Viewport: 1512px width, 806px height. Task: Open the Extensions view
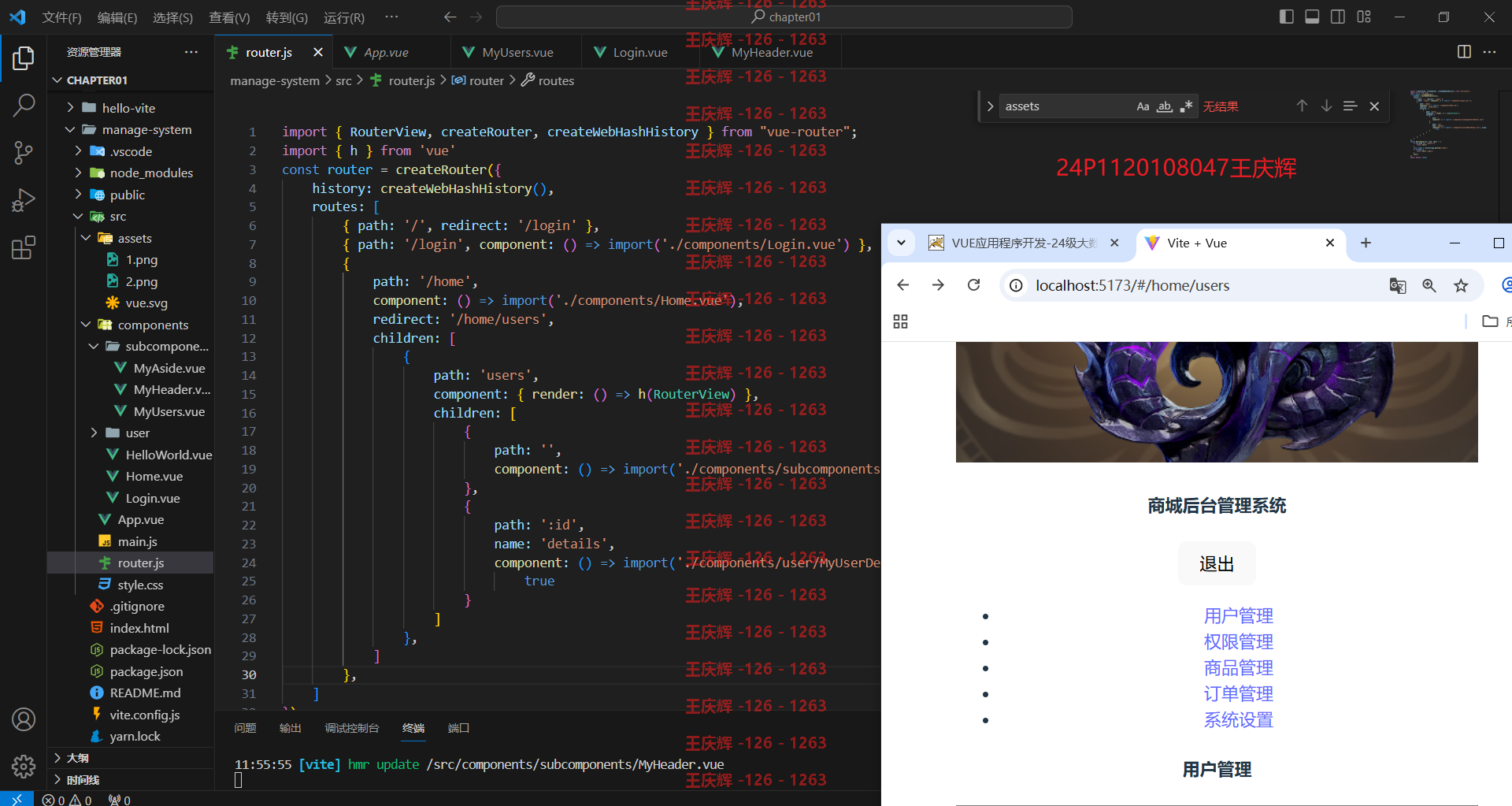[24, 247]
